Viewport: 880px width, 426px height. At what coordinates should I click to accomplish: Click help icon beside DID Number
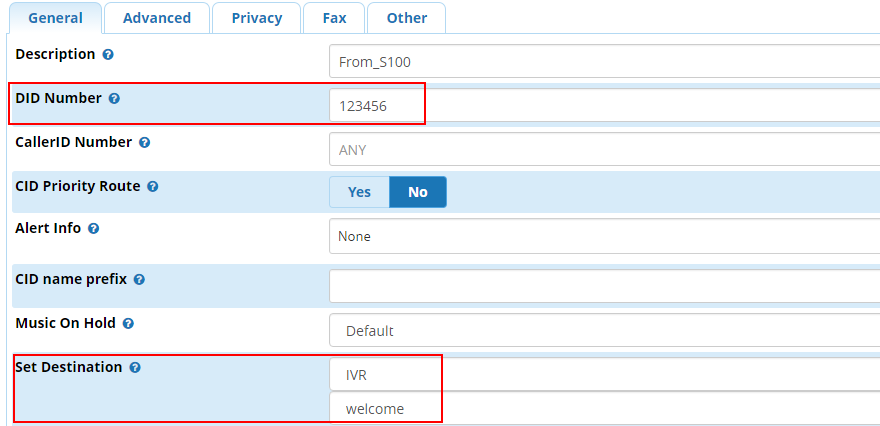pyautogui.click(x=114, y=99)
